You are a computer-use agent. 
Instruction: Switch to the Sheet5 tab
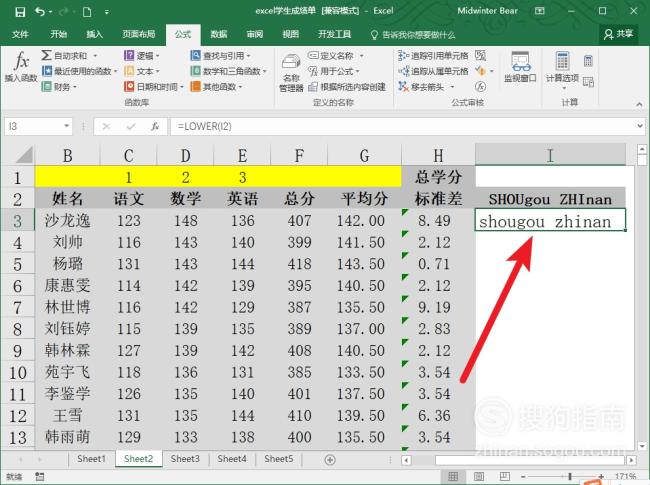point(279,459)
